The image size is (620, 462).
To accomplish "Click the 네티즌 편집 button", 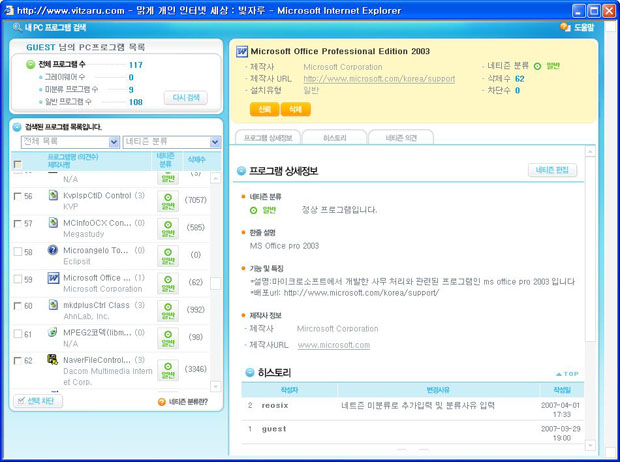I will click(552, 170).
